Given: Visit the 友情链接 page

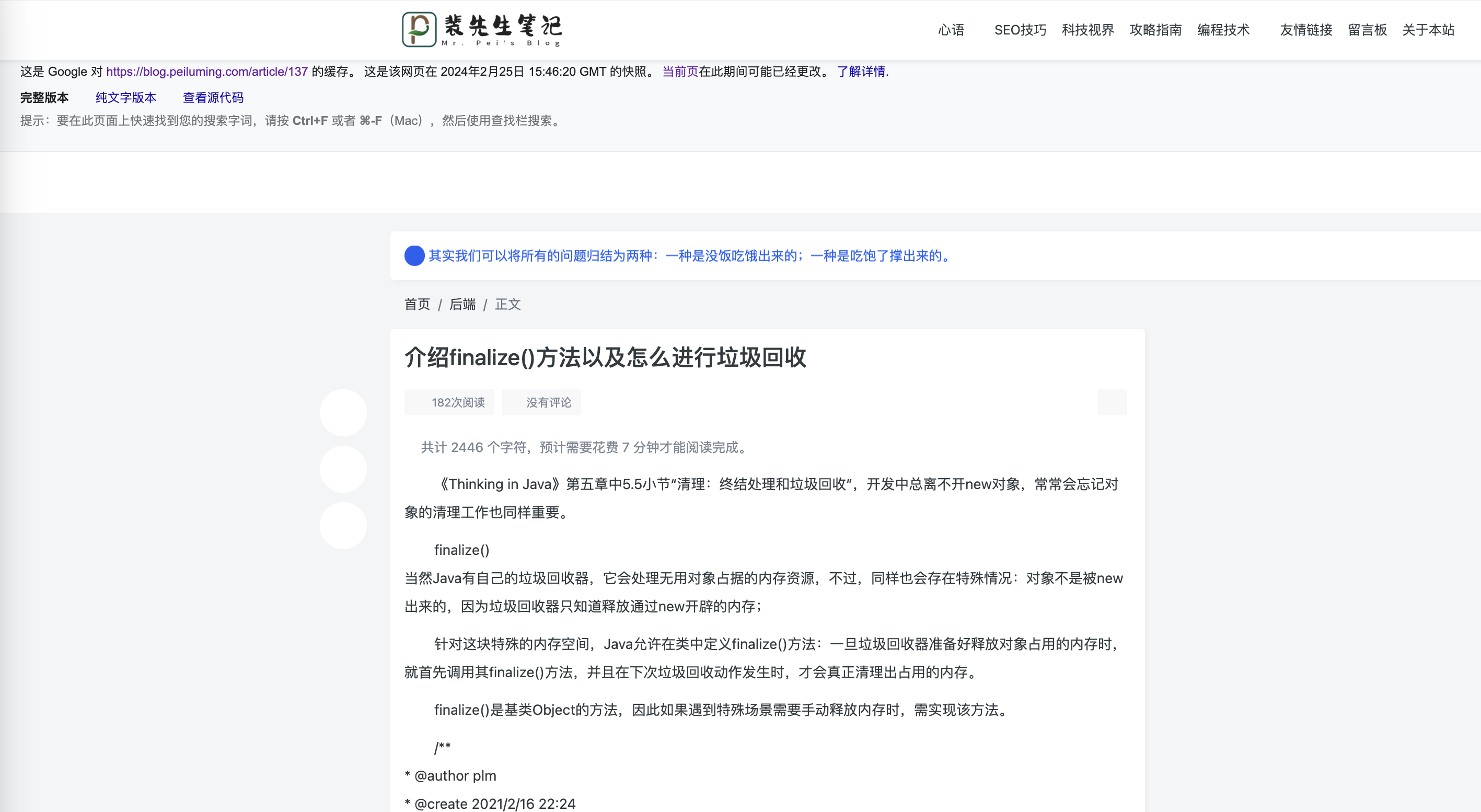Looking at the screenshot, I should [1305, 30].
